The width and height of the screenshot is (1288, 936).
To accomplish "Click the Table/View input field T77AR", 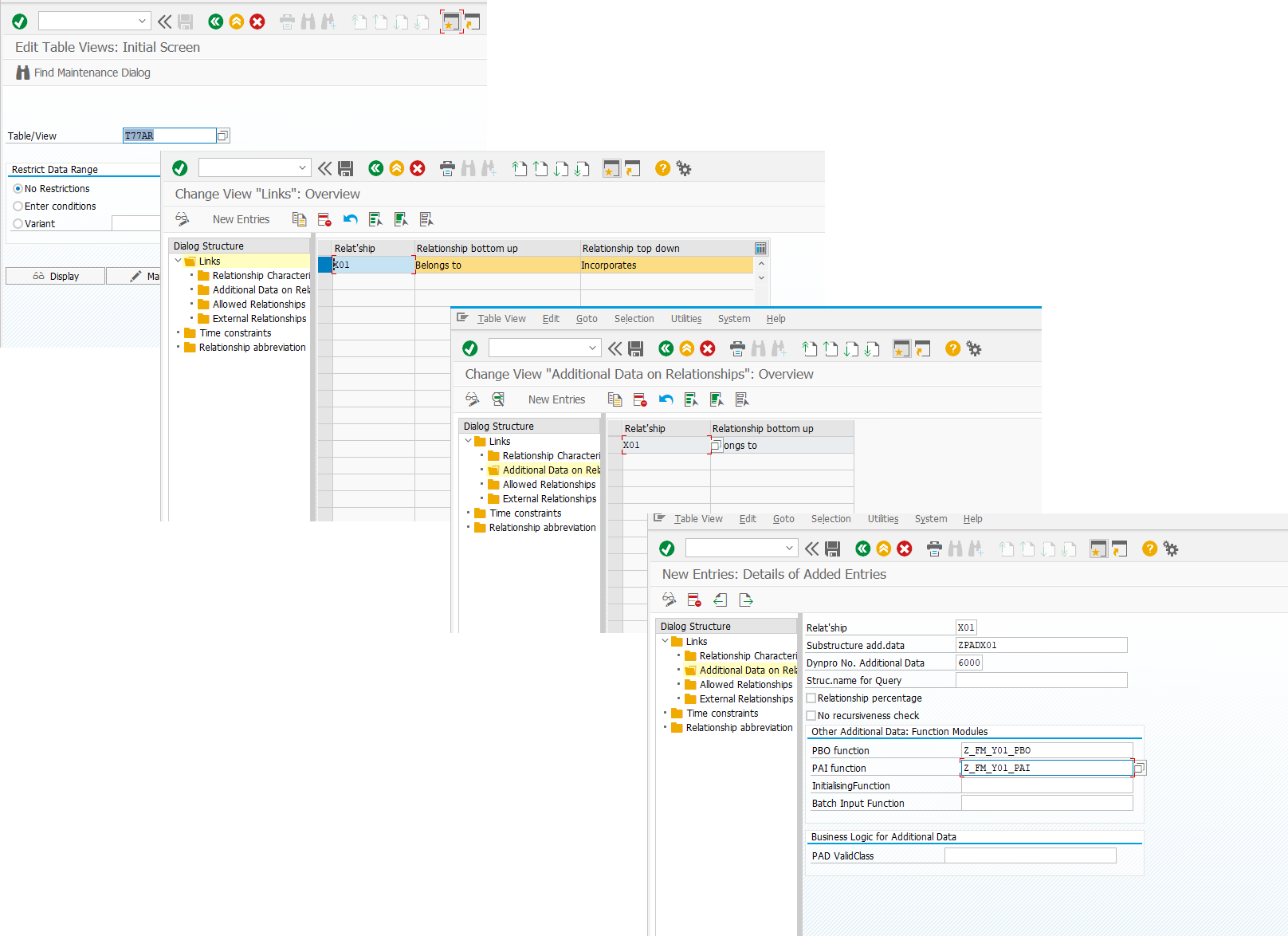I will (x=169, y=136).
